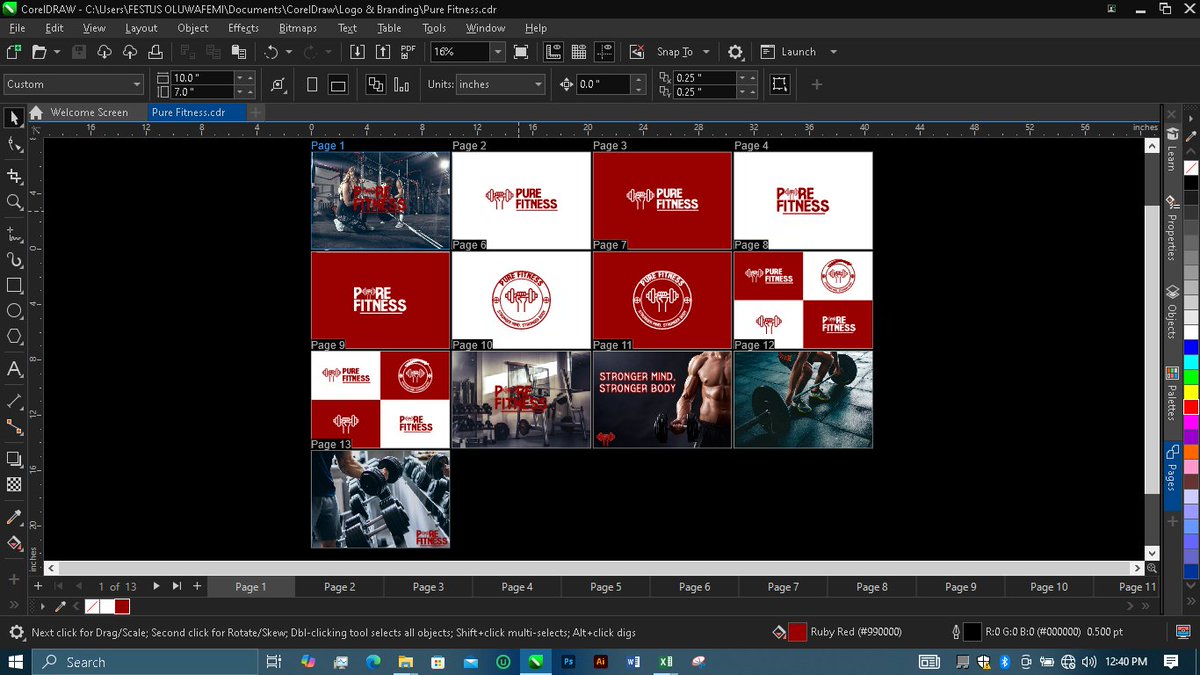
Task: Open the Learn docker tab
Action: 1172,149
